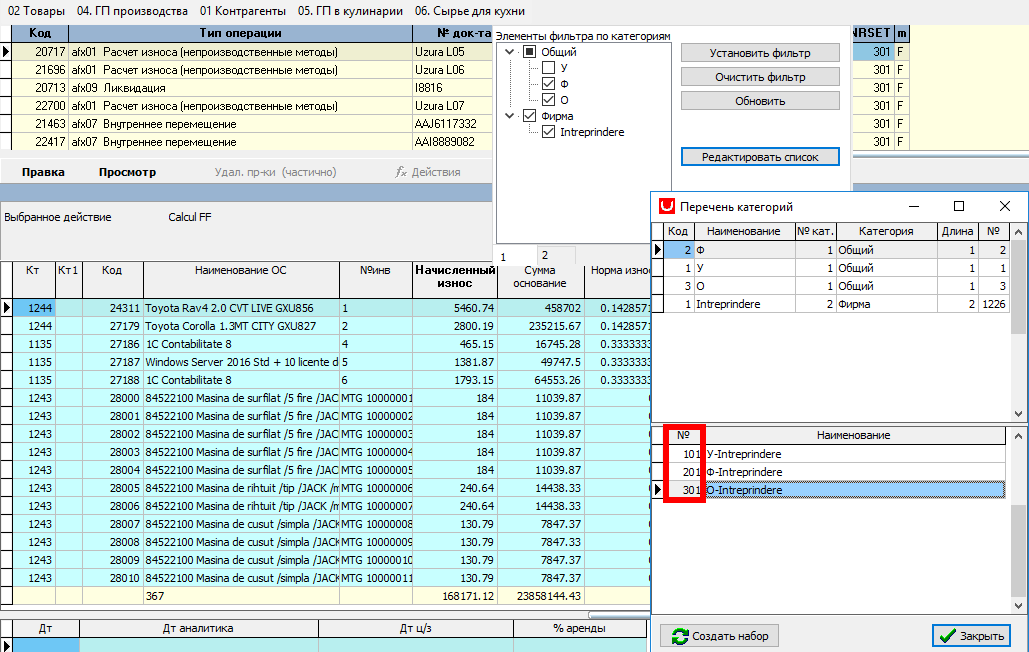This screenshot has width=1029, height=652.
Task: Toggle the Общий category checkbox
Action: point(530,52)
